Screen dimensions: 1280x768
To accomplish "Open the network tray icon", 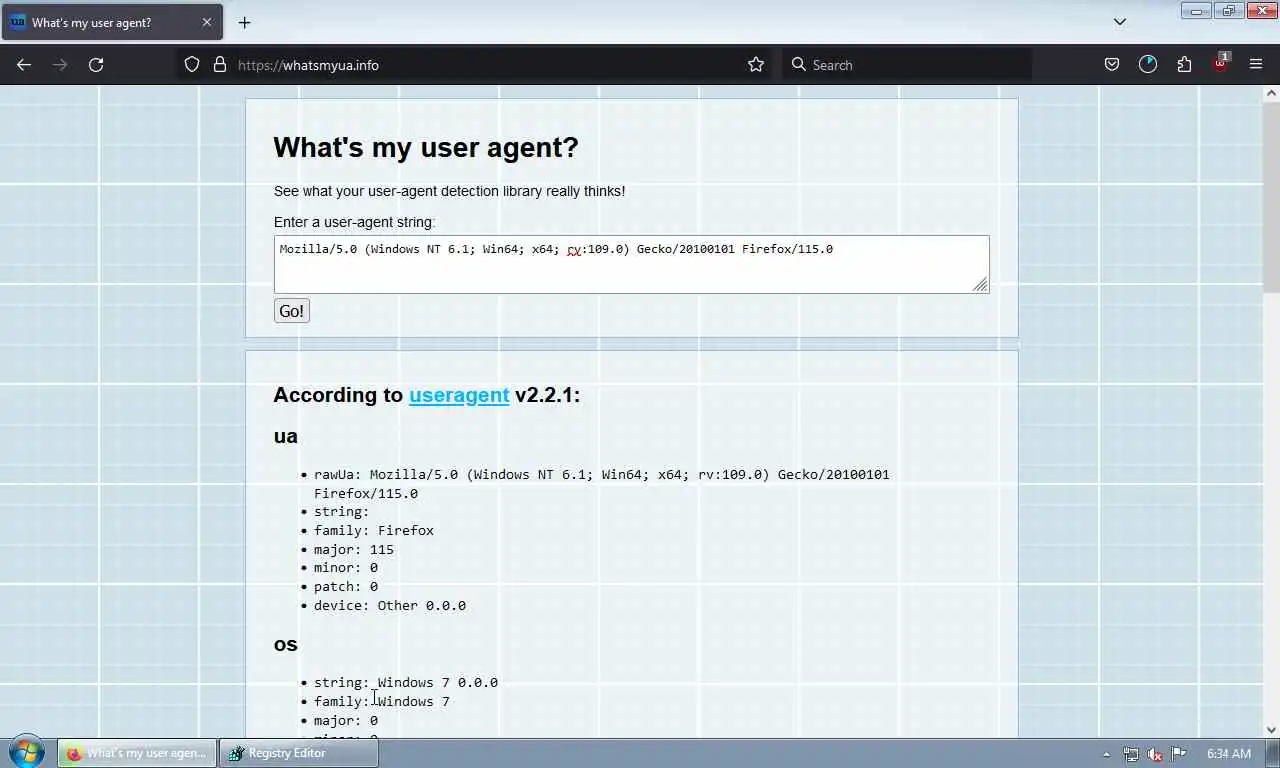I will [x=1131, y=754].
